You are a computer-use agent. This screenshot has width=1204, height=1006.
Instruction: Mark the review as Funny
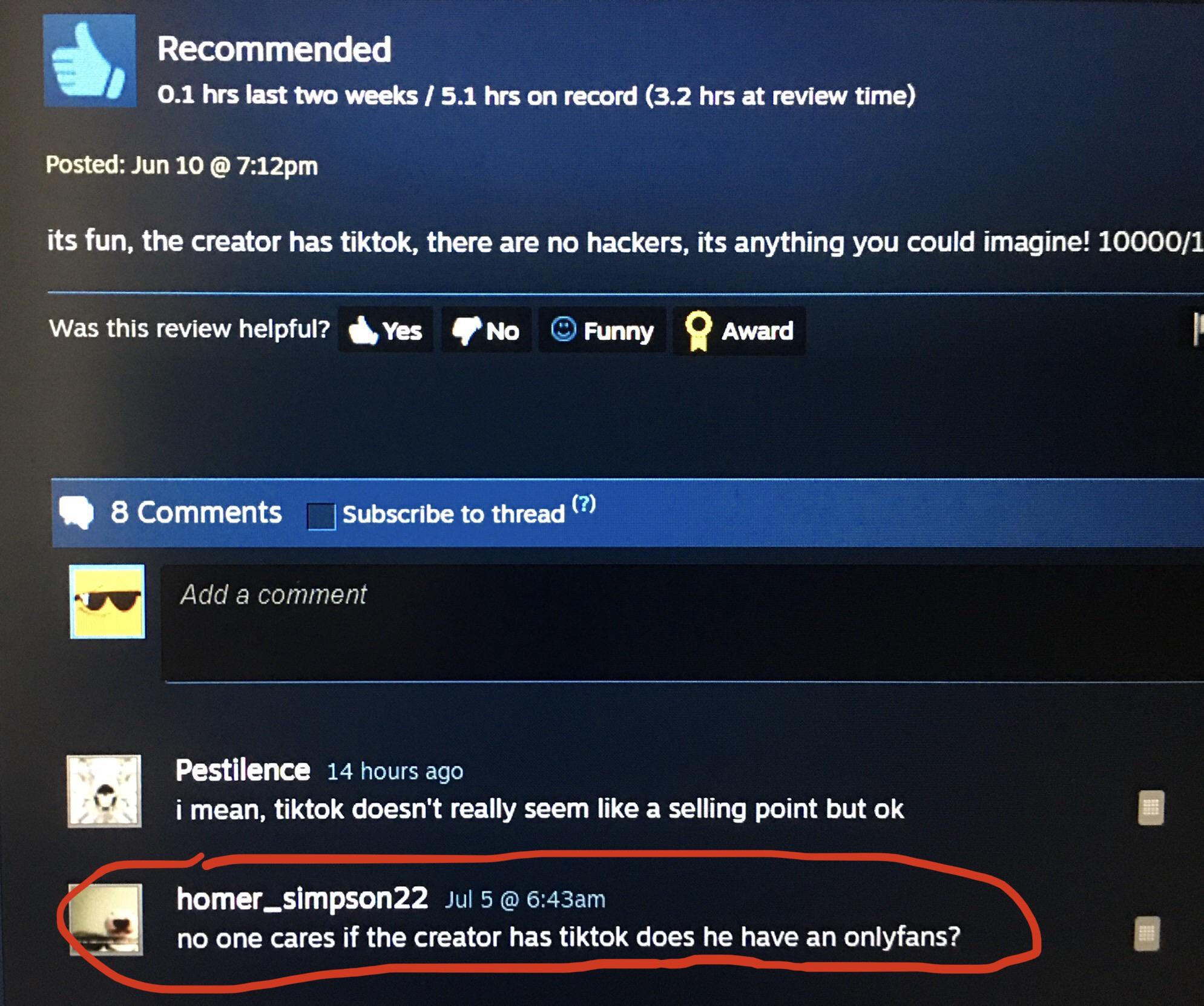[x=602, y=330]
